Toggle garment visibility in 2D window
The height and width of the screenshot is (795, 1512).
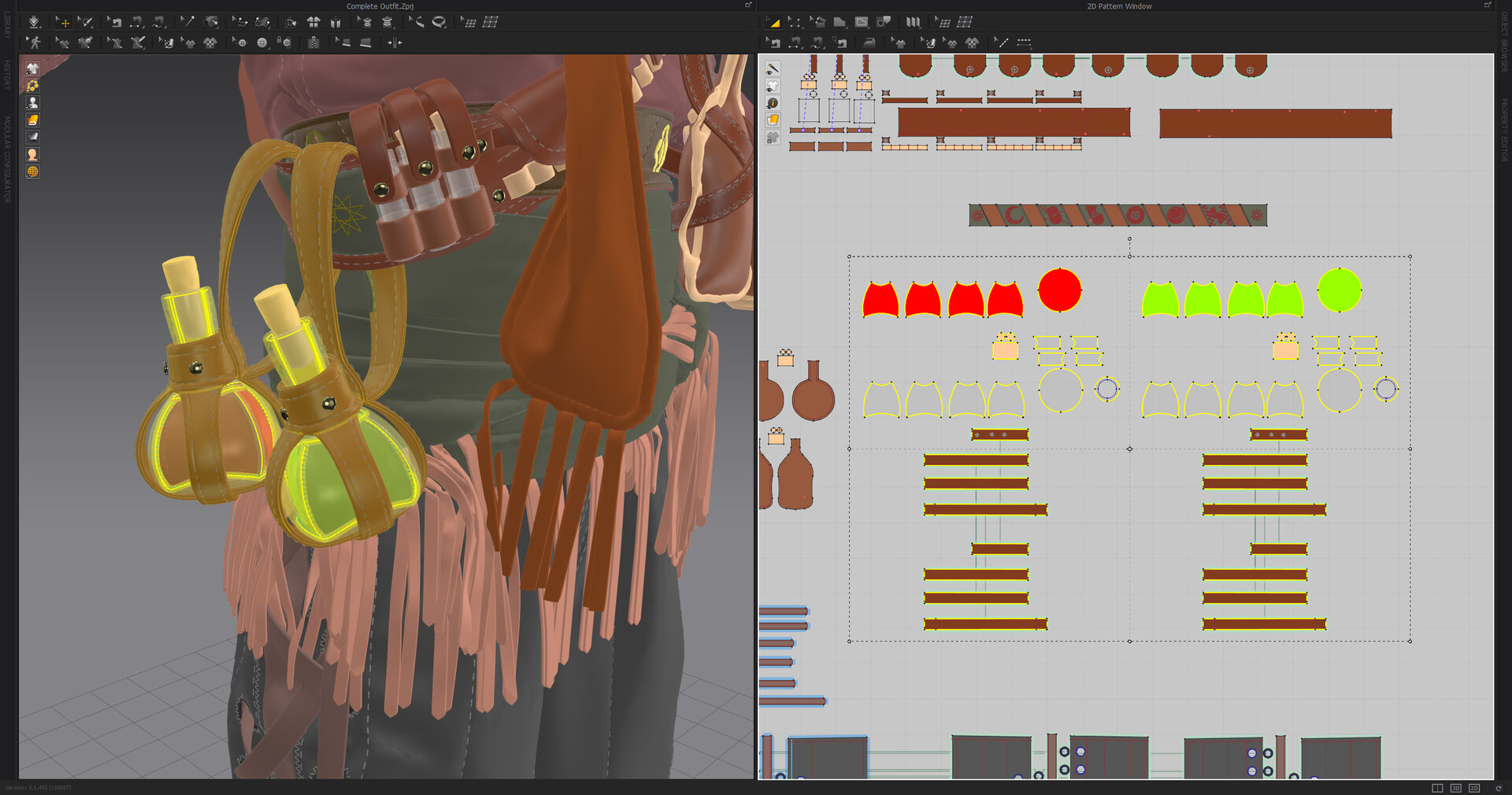(773, 86)
